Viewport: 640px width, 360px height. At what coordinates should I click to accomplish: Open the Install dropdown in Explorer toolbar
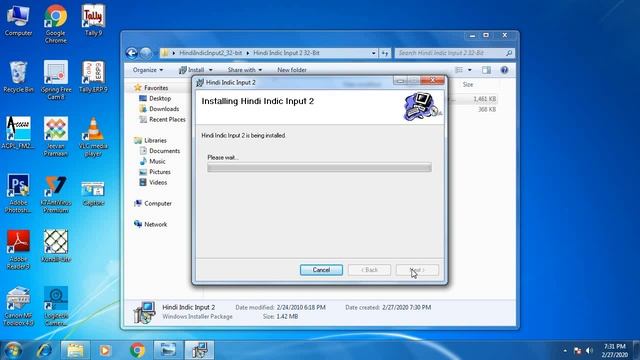point(211,70)
